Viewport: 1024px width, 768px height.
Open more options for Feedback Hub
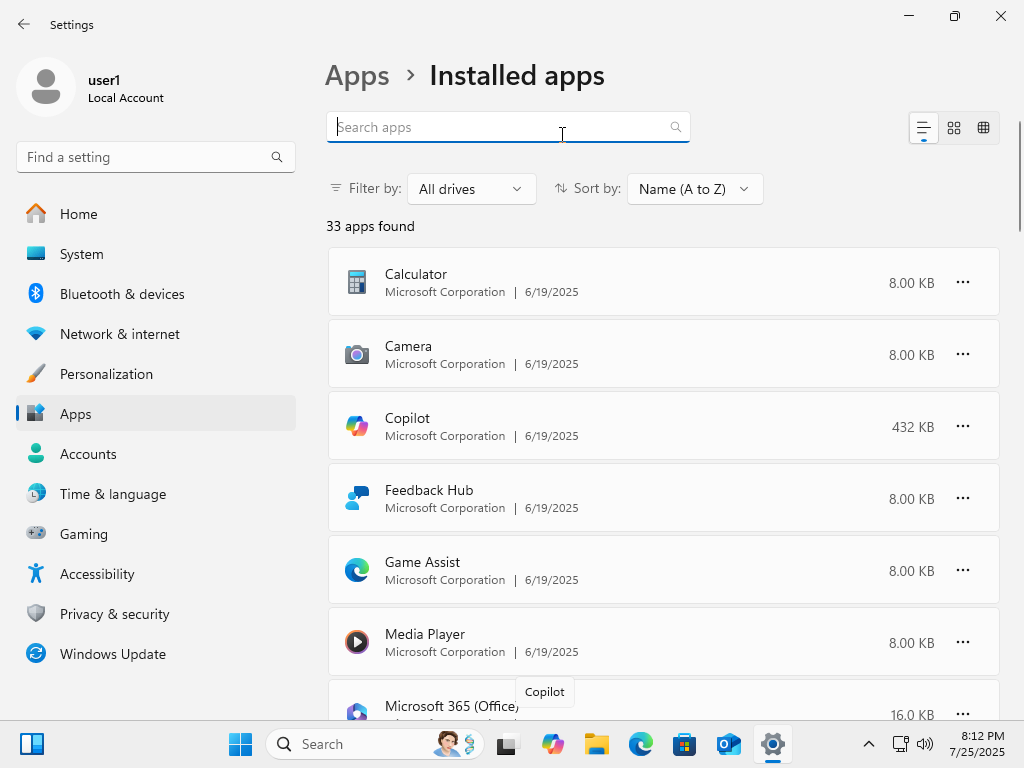tap(963, 498)
